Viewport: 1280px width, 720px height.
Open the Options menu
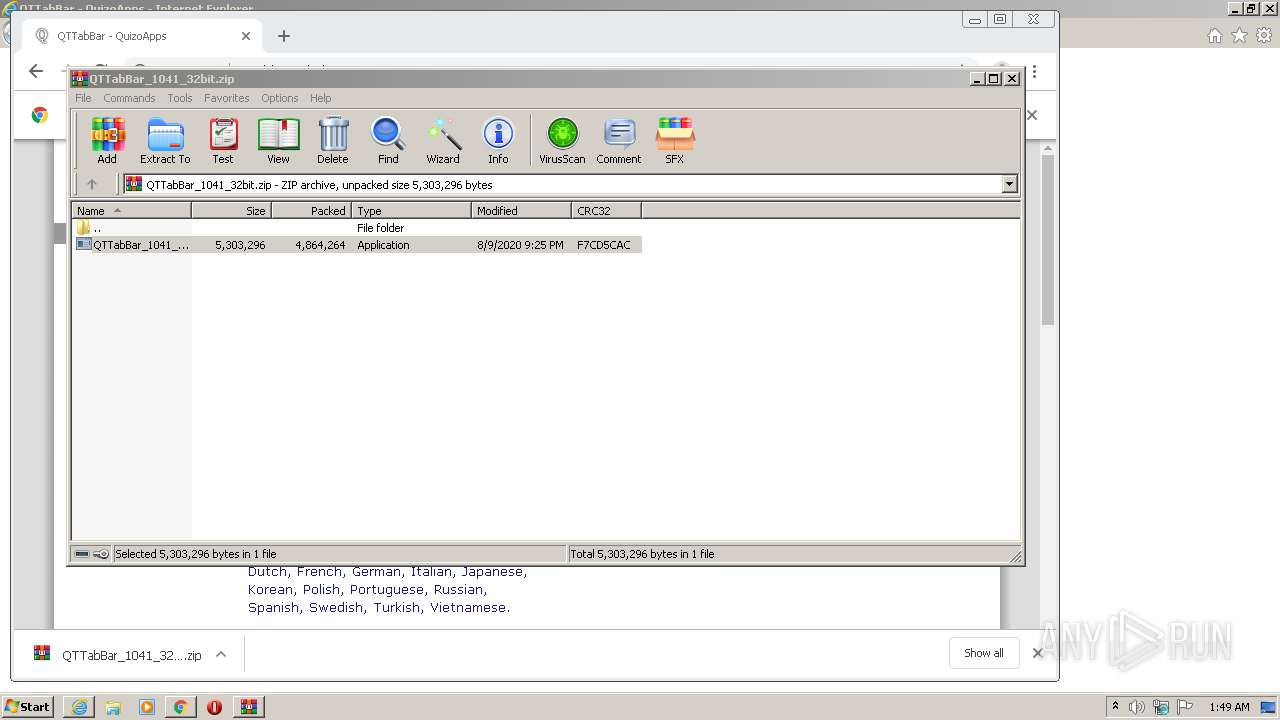tap(280, 98)
